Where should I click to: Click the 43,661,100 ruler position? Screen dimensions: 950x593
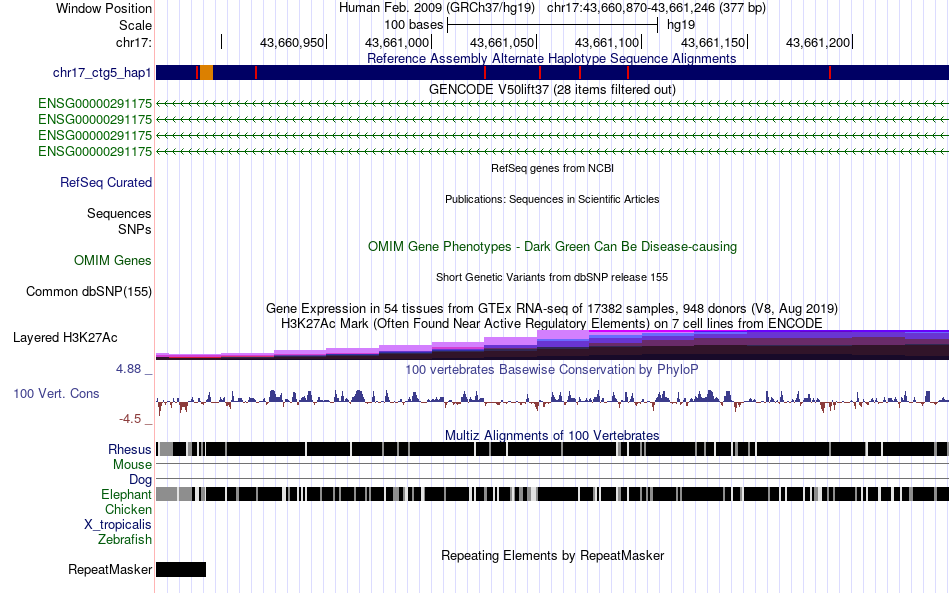(607, 42)
